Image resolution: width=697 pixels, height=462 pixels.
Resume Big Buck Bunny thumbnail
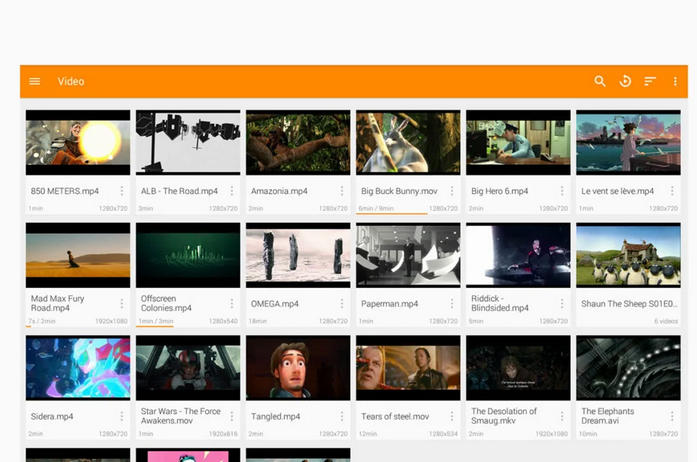coord(408,142)
